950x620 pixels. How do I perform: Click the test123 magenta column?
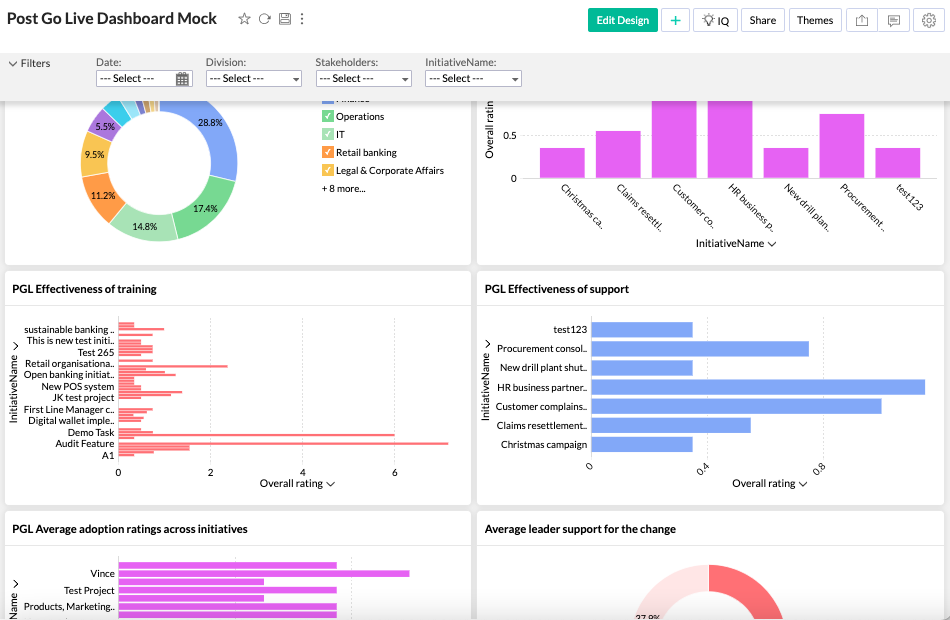897,163
